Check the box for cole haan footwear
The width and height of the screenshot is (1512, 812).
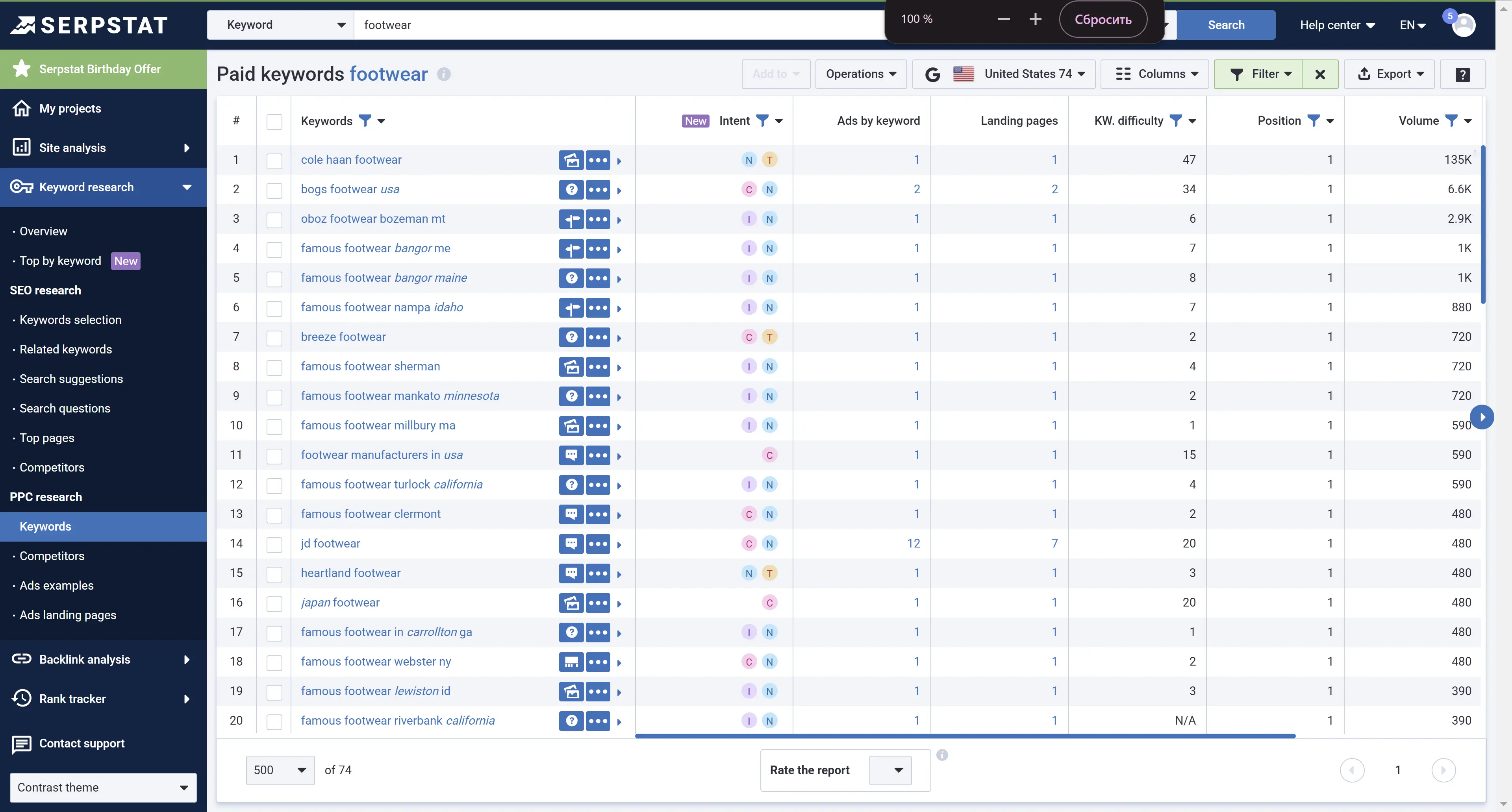pyautogui.click(x=274, y=161)
